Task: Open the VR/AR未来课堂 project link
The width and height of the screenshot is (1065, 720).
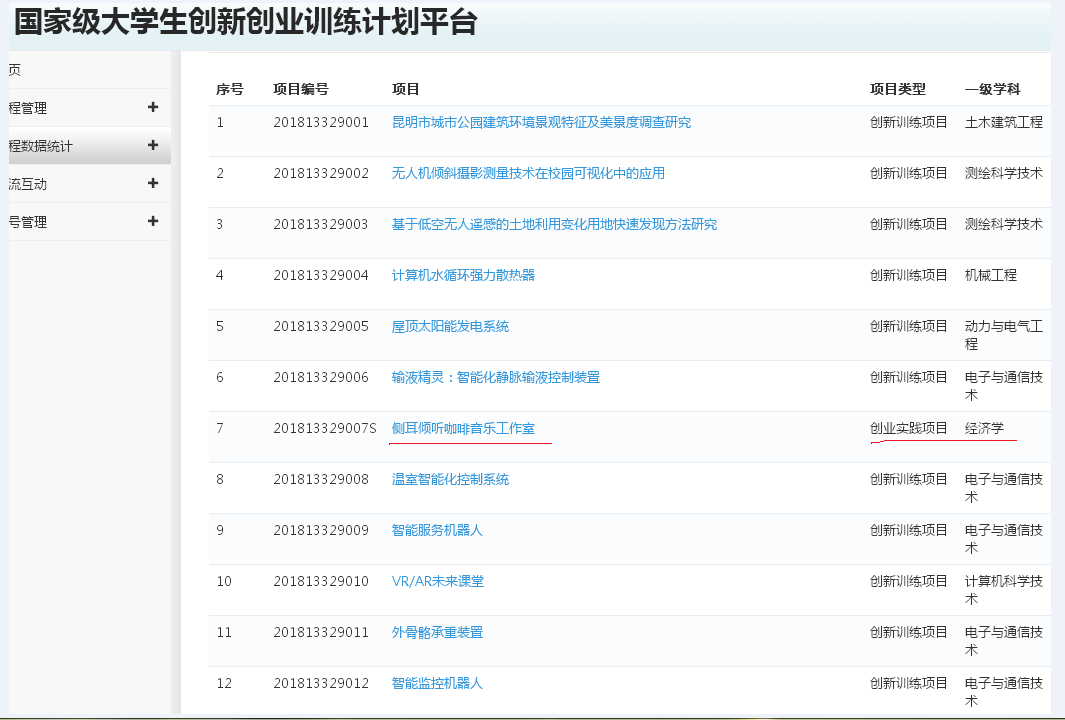Action: pyautogui.click(x=438, y=581)
